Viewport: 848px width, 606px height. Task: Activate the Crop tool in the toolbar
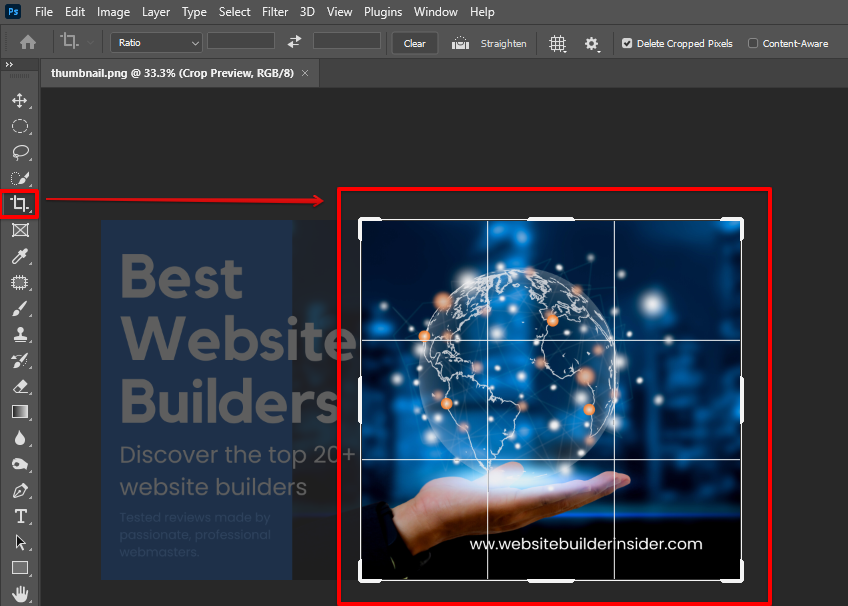click(x=19, y=205)
